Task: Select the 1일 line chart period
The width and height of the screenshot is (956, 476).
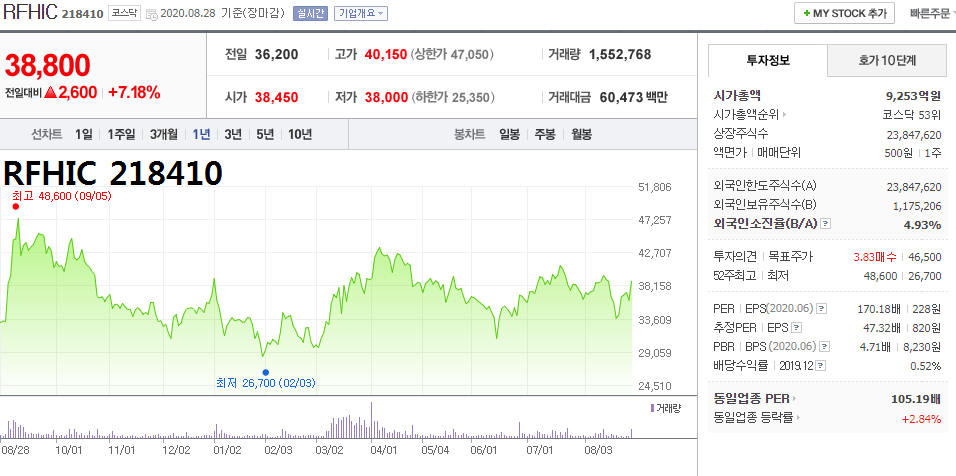Action: point(84,135)
